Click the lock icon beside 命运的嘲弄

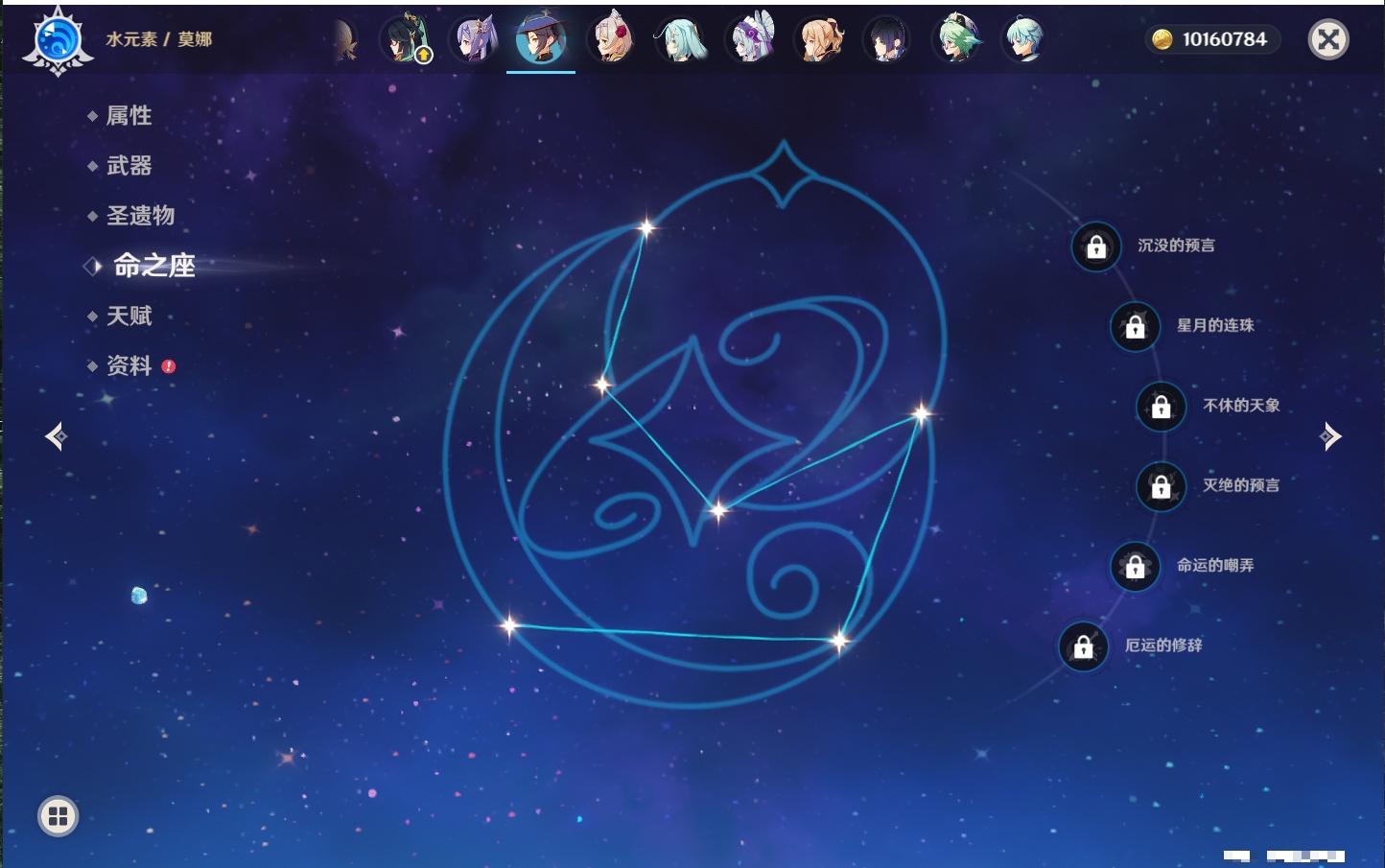1135,567
